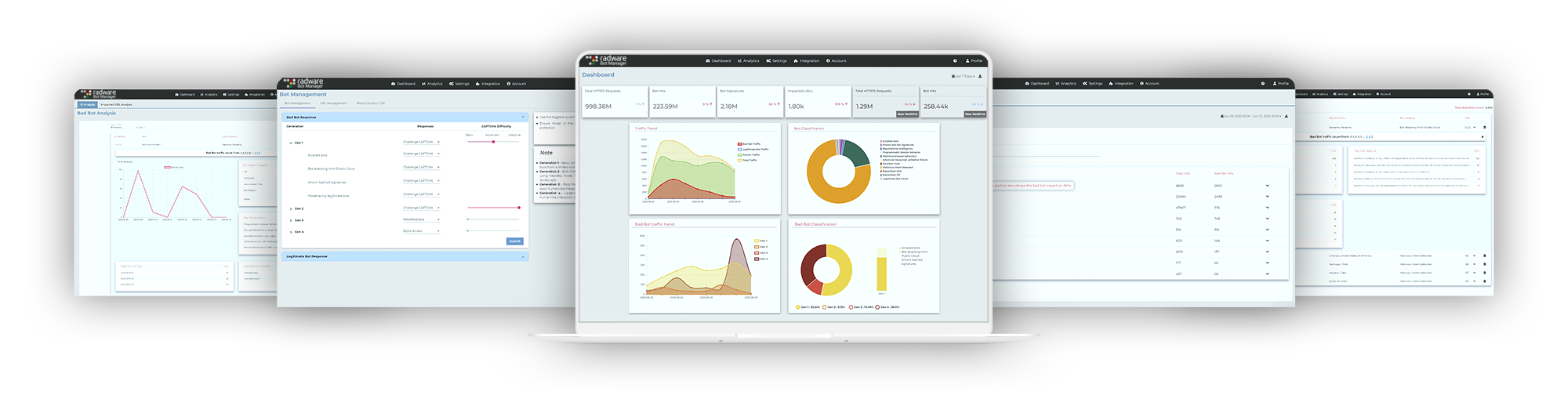The height and width of the screenshot is (395, 1568).
Task: Adjust the Gen 1 CAPTCHA Difficulty slider
Action: point(493,142)
